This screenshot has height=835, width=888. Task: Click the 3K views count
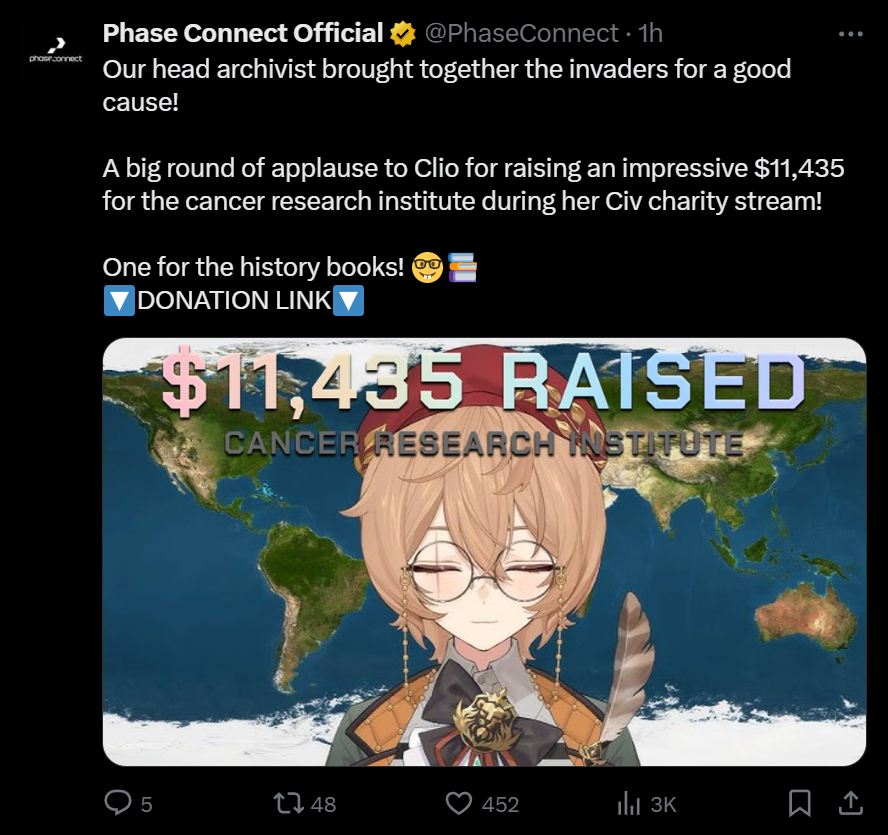coord(663,804)
